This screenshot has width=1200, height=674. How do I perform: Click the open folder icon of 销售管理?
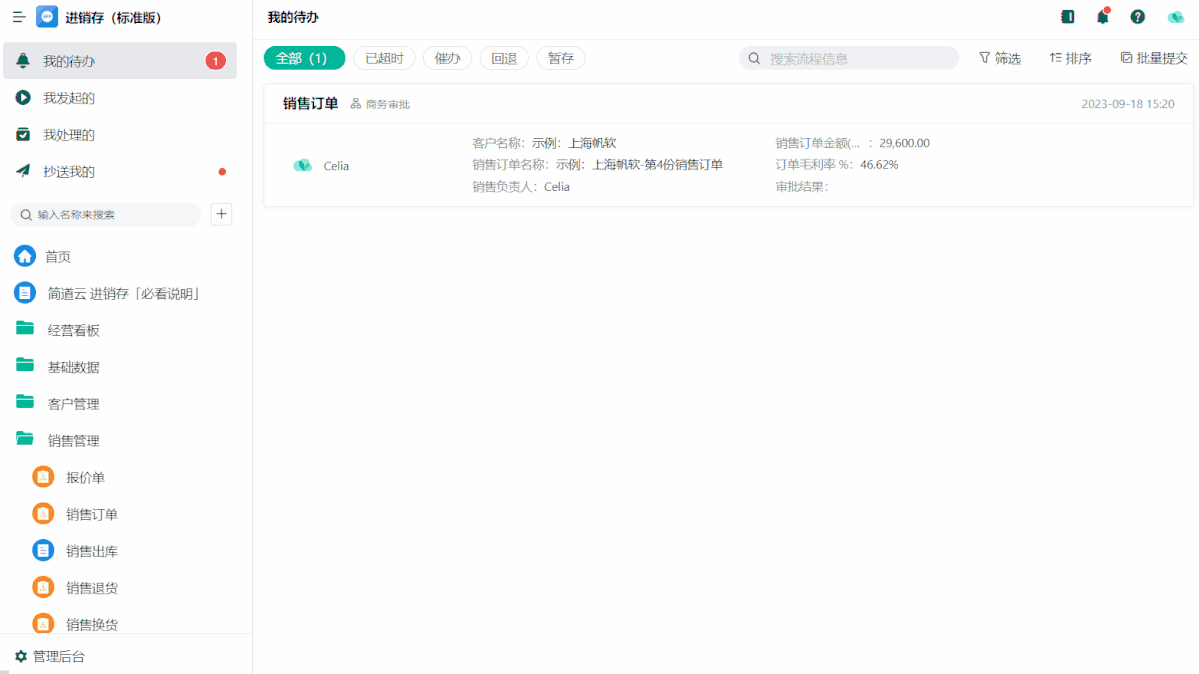tap(25, 439)
